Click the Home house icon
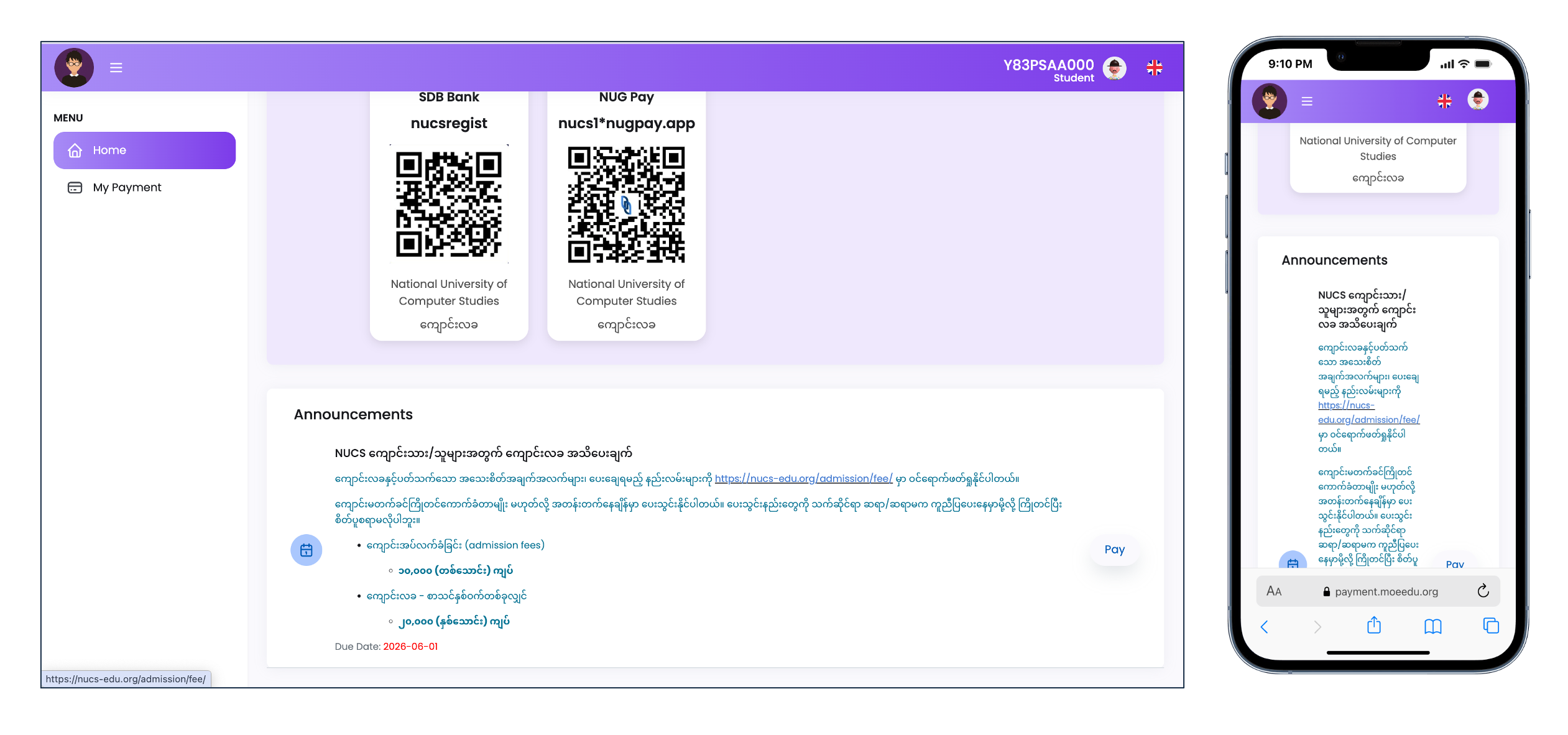The width and height of the screenshot is (1568, 735). click(x=75, y=150)
